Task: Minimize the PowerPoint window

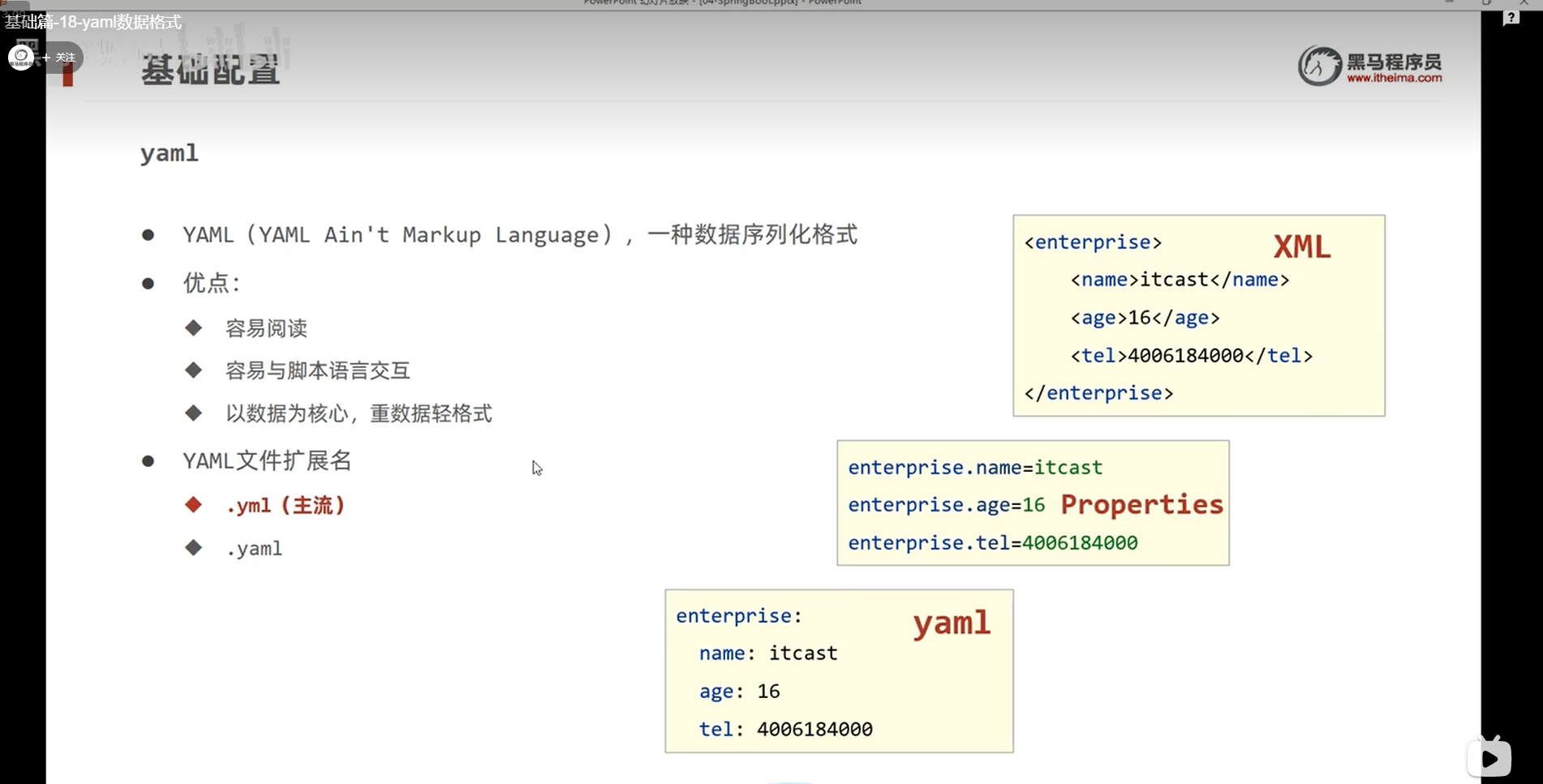Action: coord(1450,3)
